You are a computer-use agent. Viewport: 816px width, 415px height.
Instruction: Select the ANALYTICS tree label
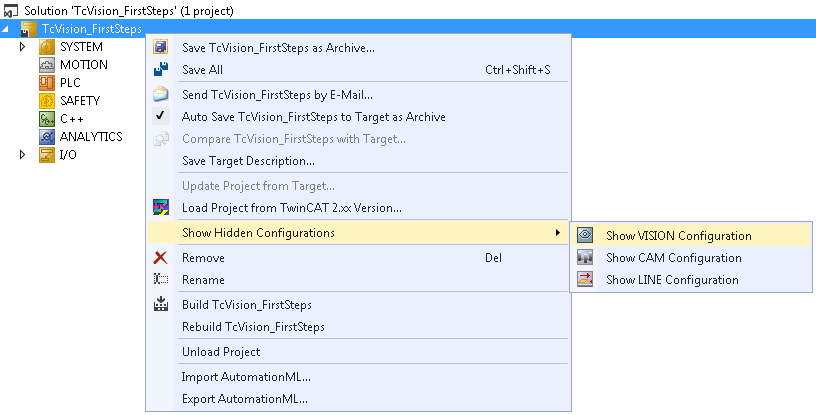coord(91,137)
